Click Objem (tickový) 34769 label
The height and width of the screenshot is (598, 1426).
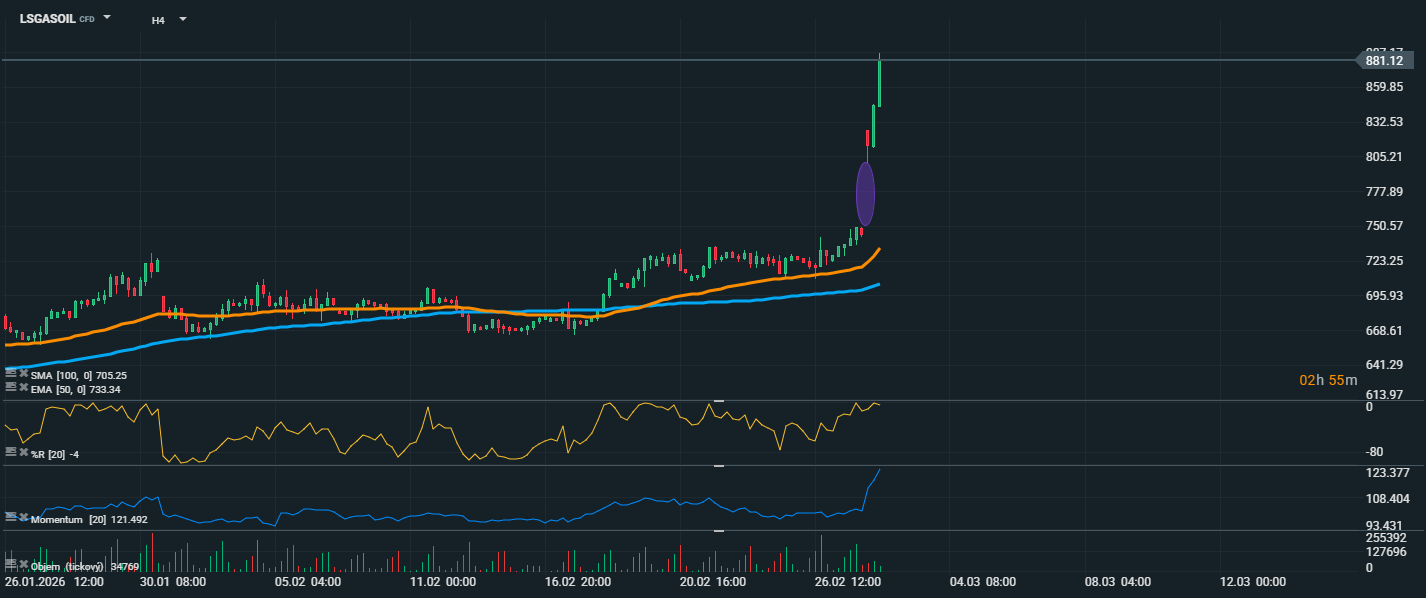tap(85, 567)
